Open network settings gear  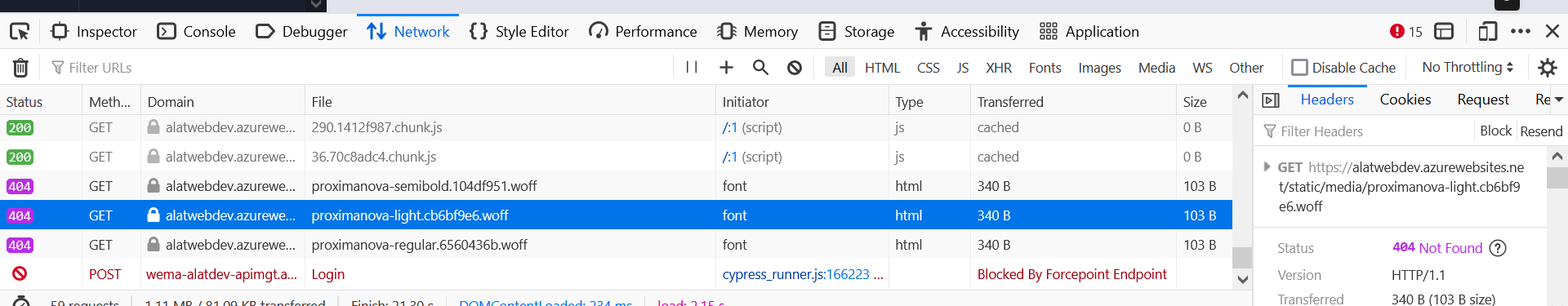(x=1547, y=68)
